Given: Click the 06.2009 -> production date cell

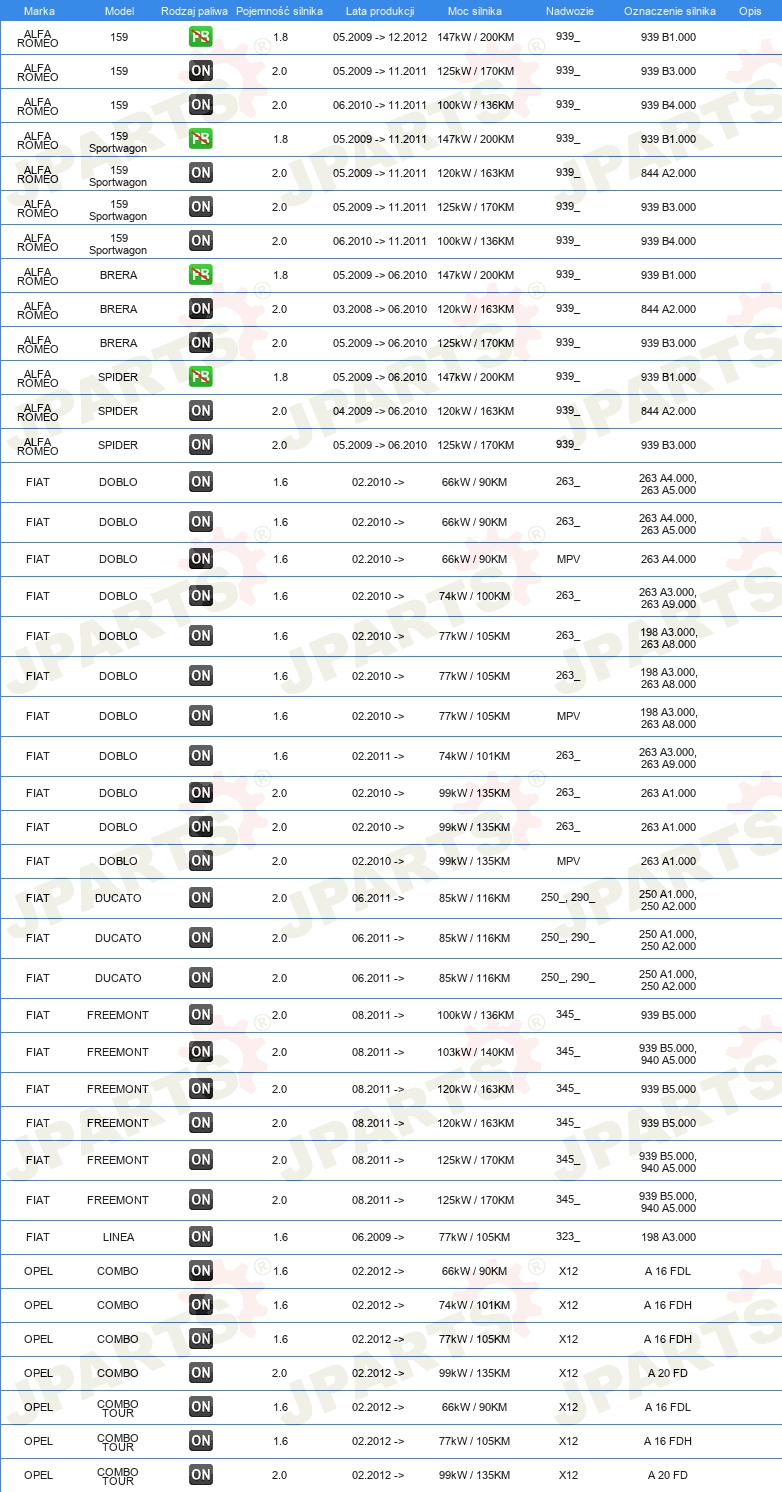Looking at the screenshot, I should click(378, 1237).
